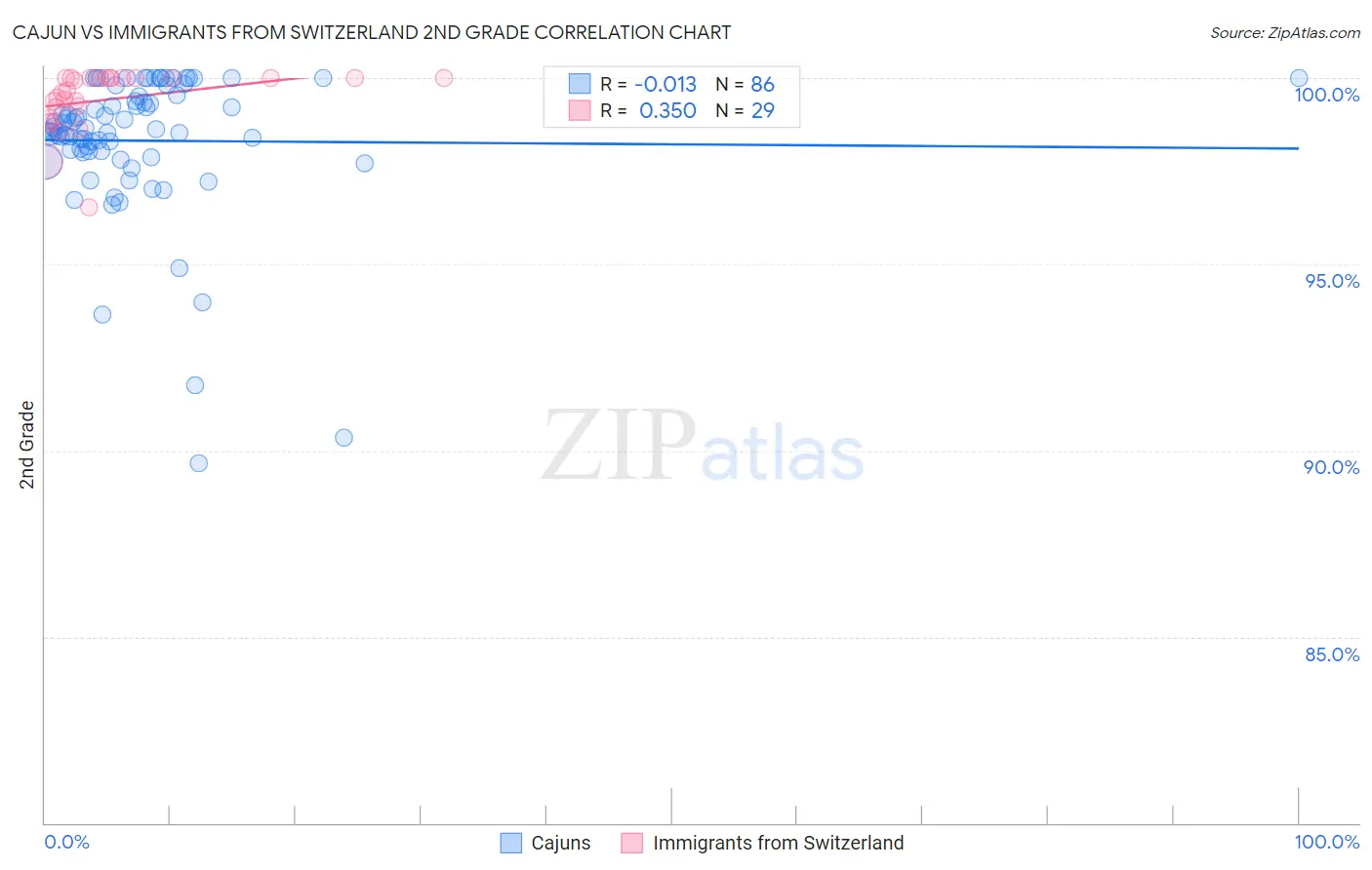
Task: Click the pink Switzerland regression trend line
Action: [x=176, y=92]
